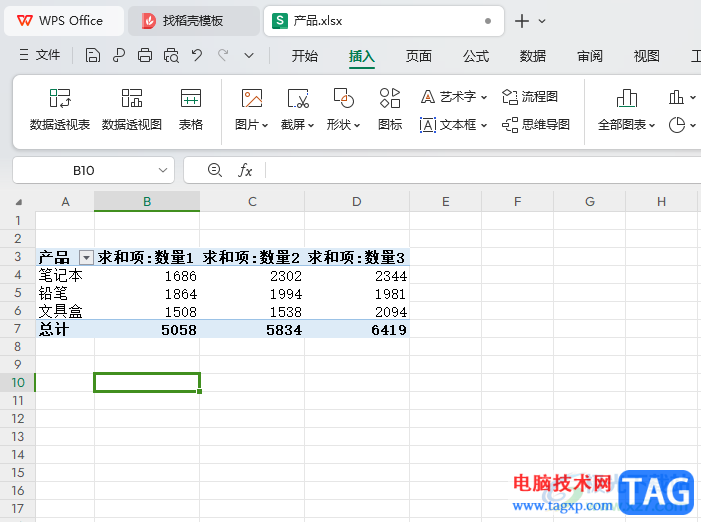
Task: Switch to the 数据 ribbon tab
Action: click(x=532, y=56)
